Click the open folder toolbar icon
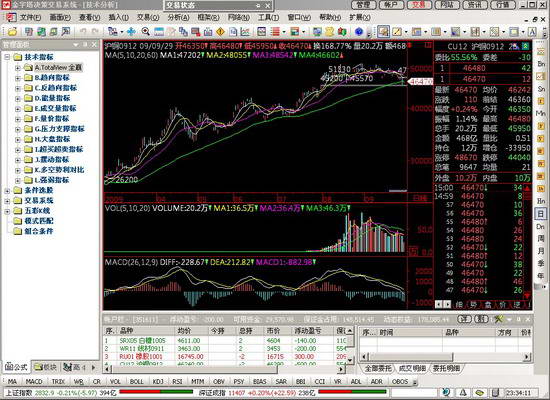The height and width of the screenshot is (400, 550). pos(12,32)
